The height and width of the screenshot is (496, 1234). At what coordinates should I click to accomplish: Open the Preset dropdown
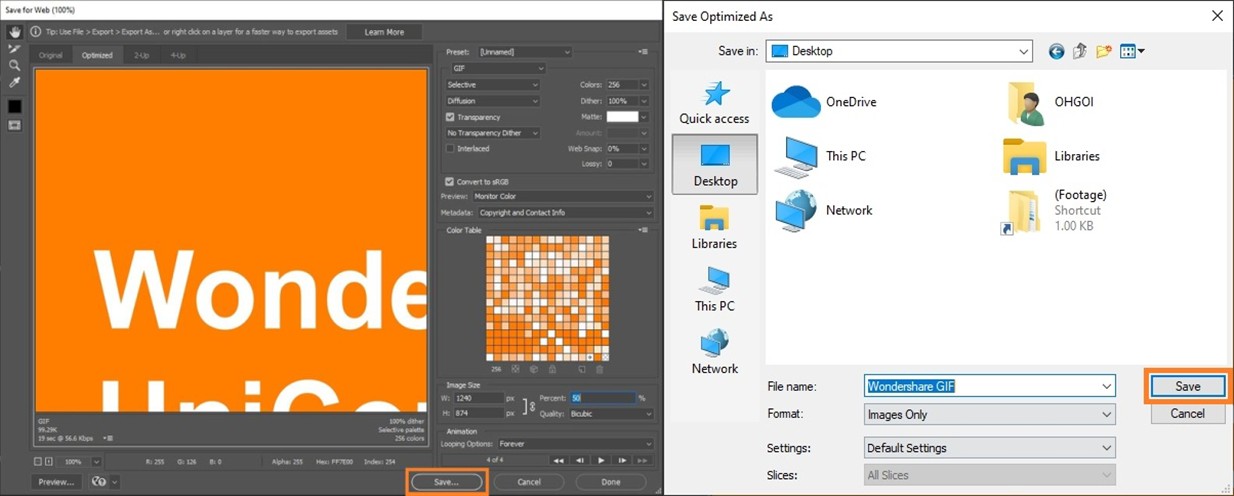click(x=524, y=52)
